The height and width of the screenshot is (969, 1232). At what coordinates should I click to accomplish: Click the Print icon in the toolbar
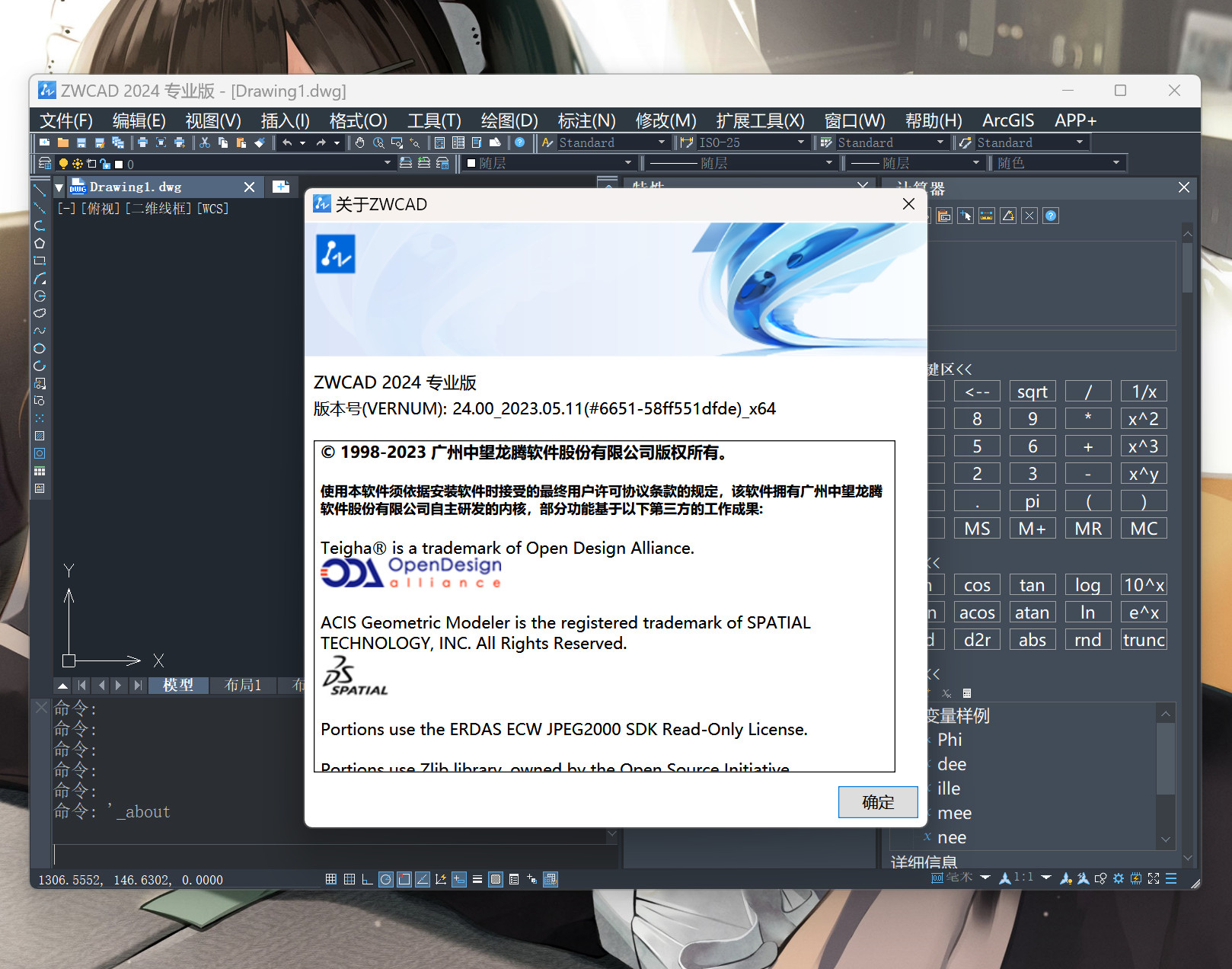[x=142, y=142]
